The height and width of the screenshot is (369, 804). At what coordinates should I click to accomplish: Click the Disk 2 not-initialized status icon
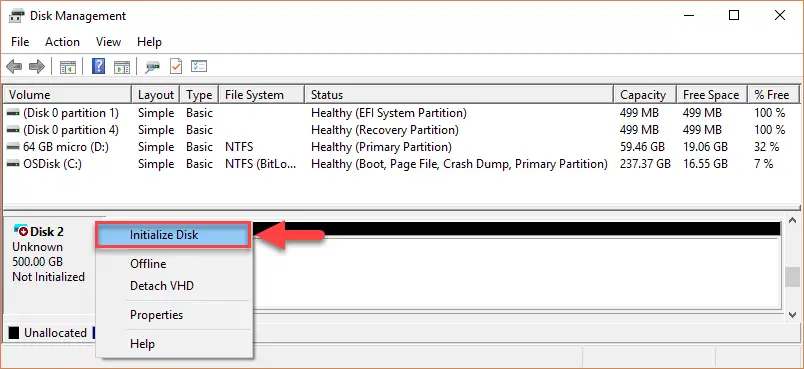[x=22, y=230]
